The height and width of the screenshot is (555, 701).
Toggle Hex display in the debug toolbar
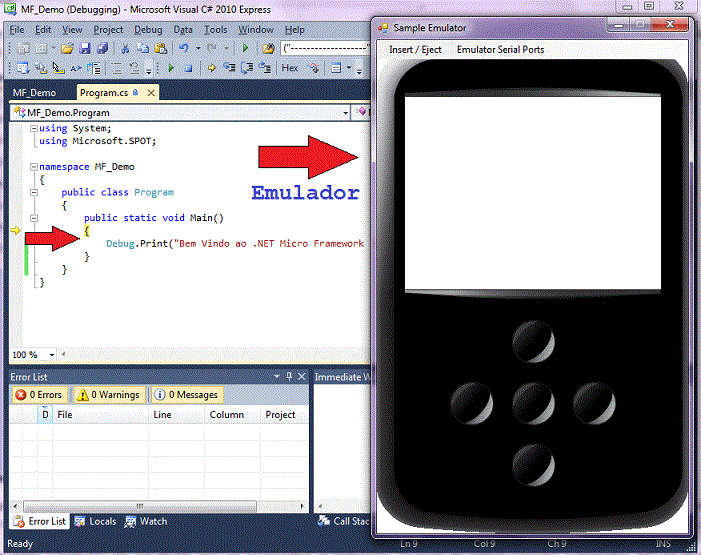click(289, 68)
